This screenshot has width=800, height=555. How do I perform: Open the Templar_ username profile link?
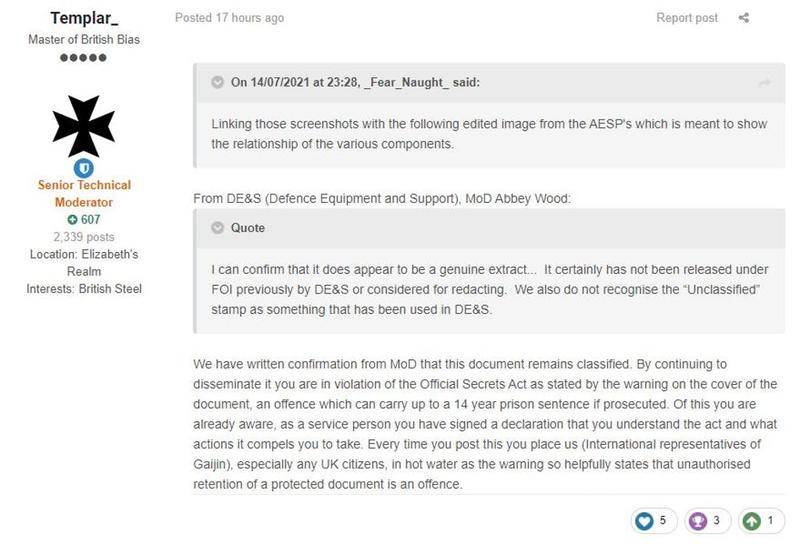tap(84, 18)
